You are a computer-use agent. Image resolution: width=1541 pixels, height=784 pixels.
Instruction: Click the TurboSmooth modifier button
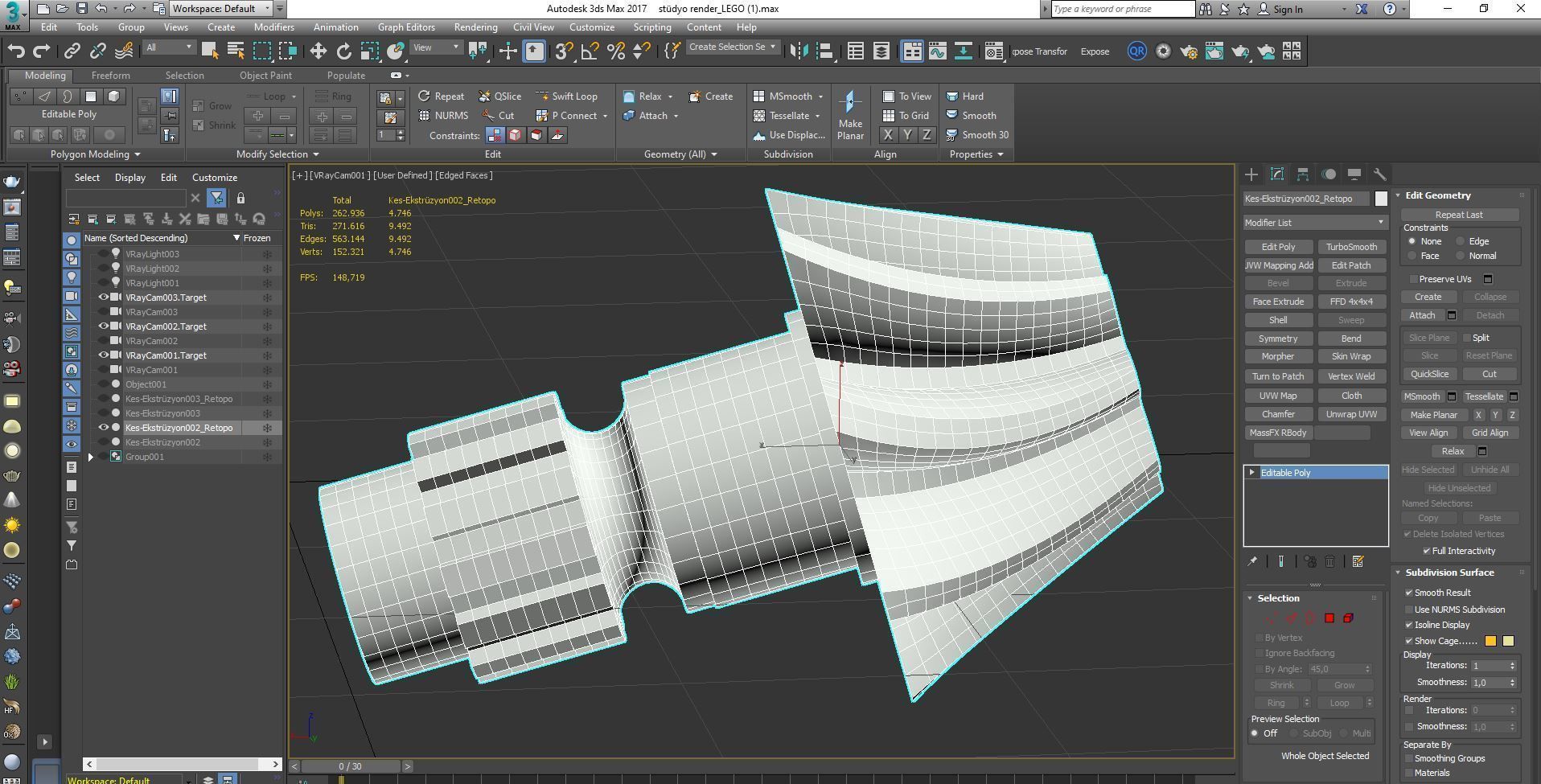[1351, 247]
